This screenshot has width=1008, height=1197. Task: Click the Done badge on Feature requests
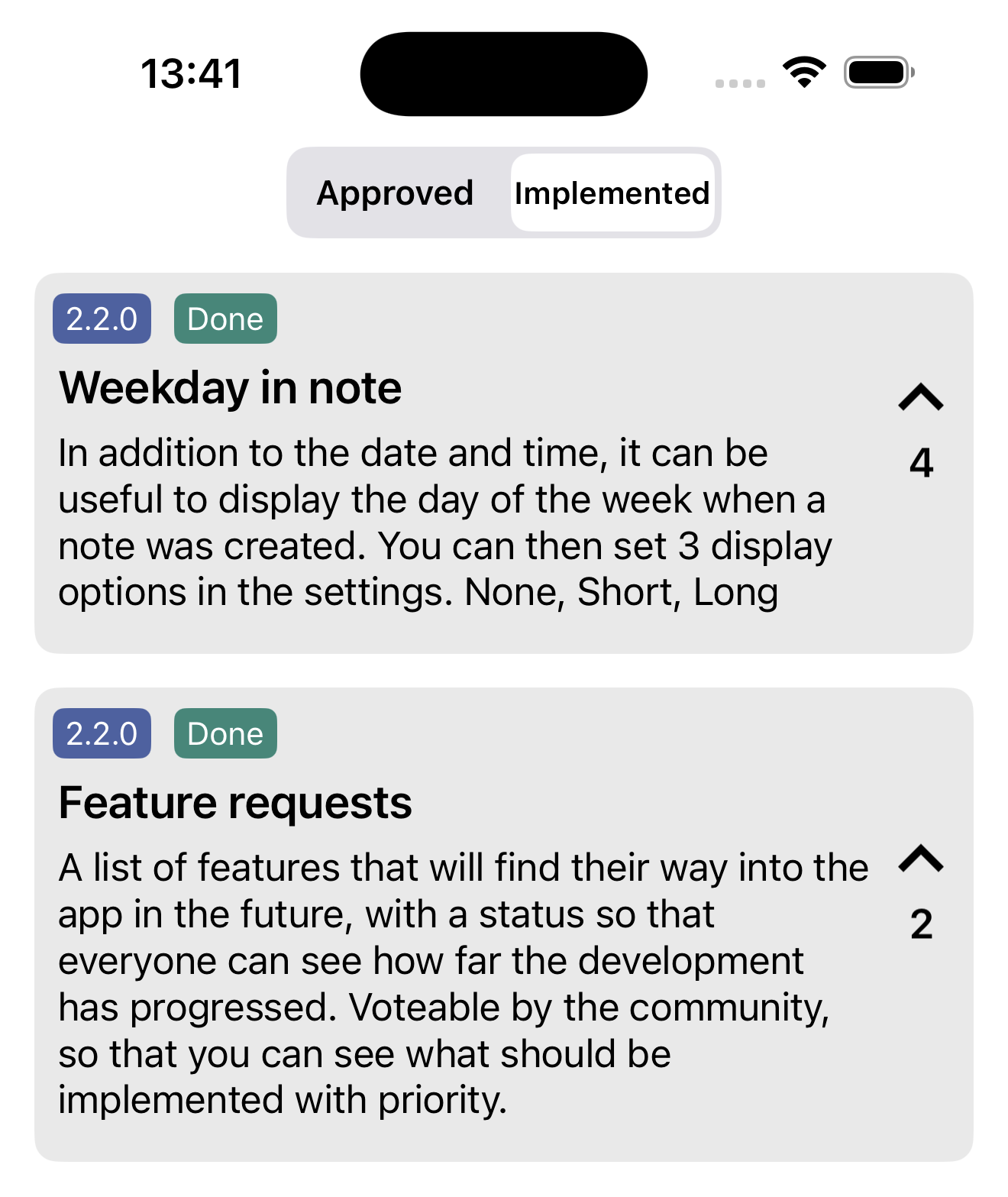point(225,733)
